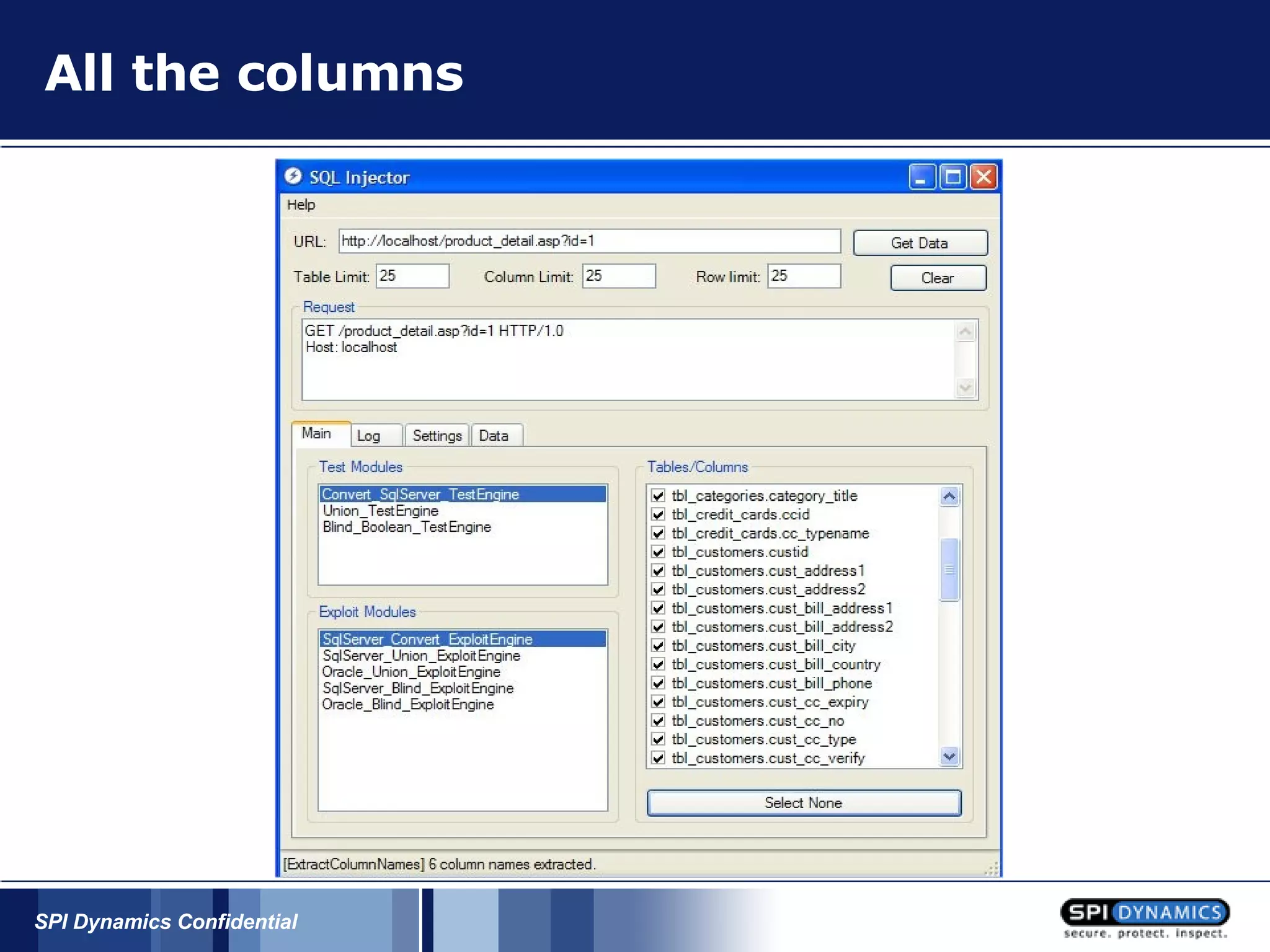Click the URL input field
Screen dimensions: 1270x952
tap(589, 241)
